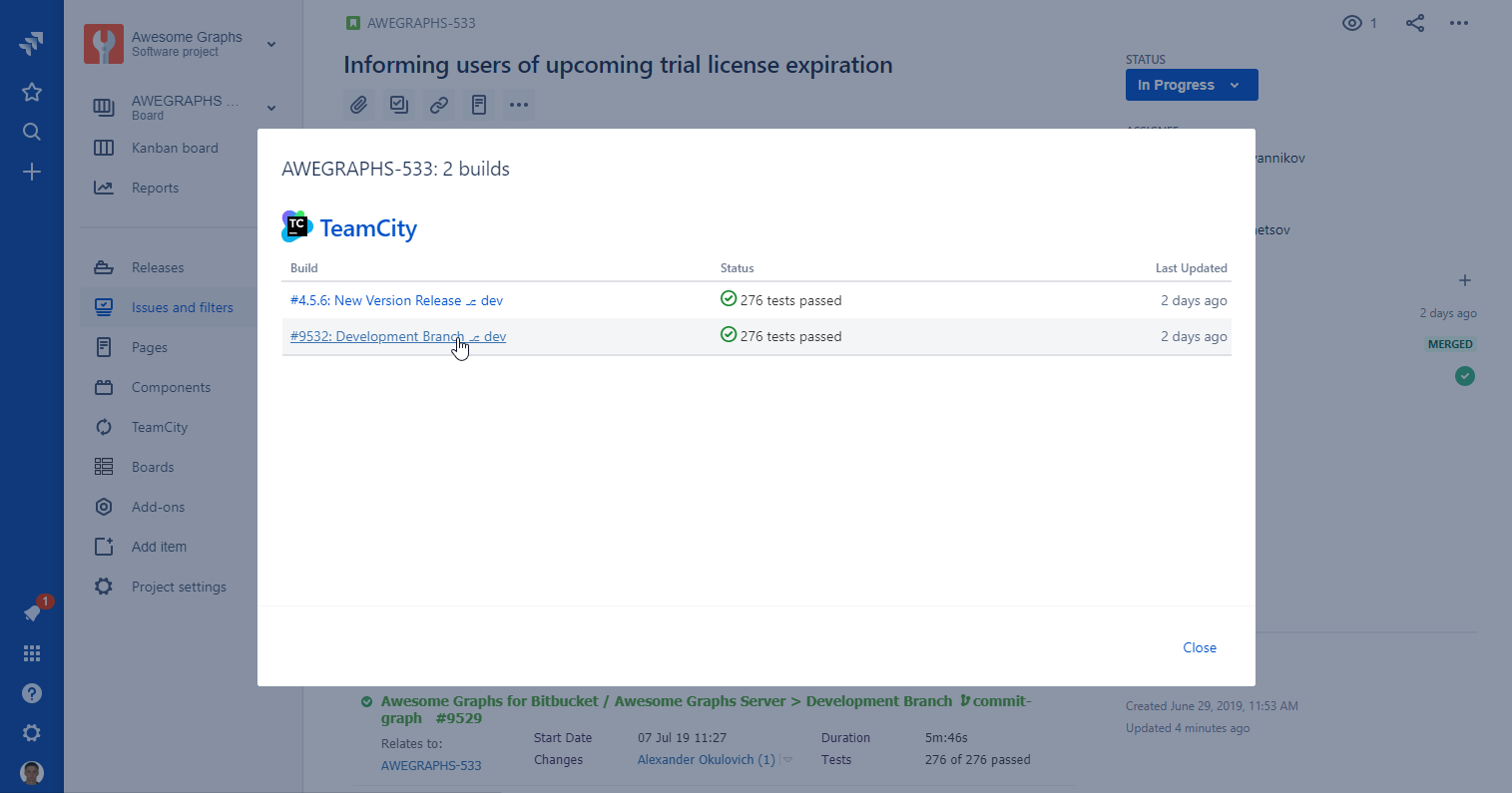Open search with the magnifier icon
Viewport: 1512px width, 793px height.
click(32, 132)
